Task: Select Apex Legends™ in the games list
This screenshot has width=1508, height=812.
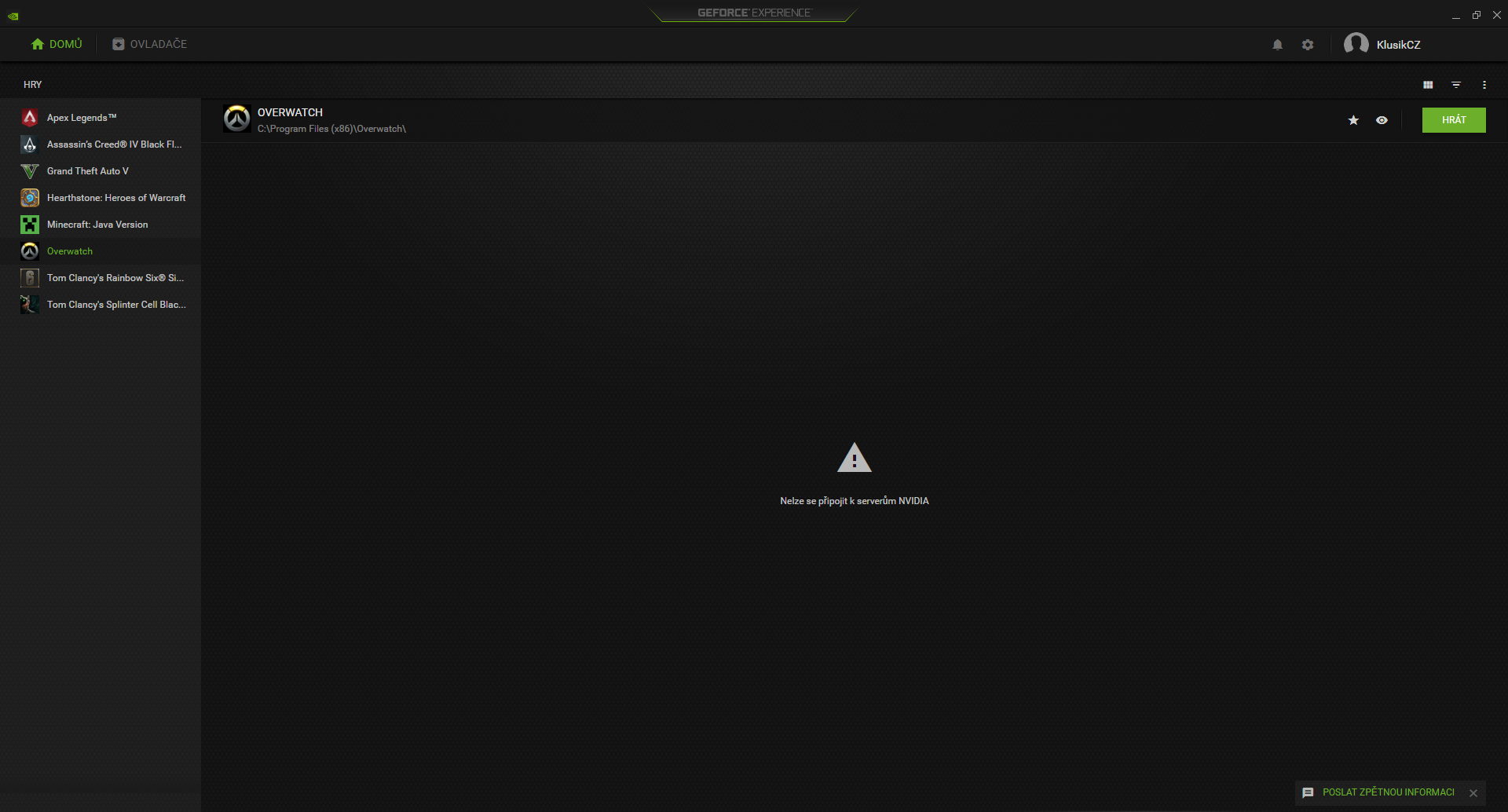Action: coord(101,118)
